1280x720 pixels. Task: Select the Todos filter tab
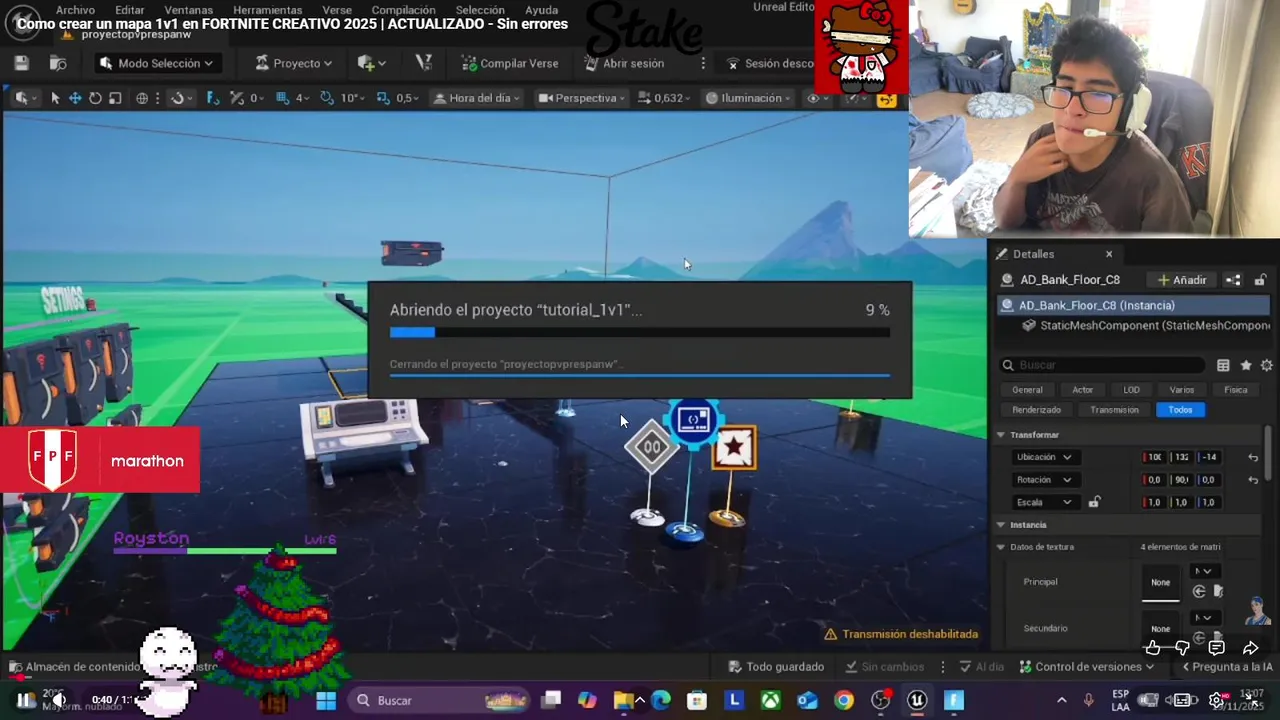(x=1180, y=410)
